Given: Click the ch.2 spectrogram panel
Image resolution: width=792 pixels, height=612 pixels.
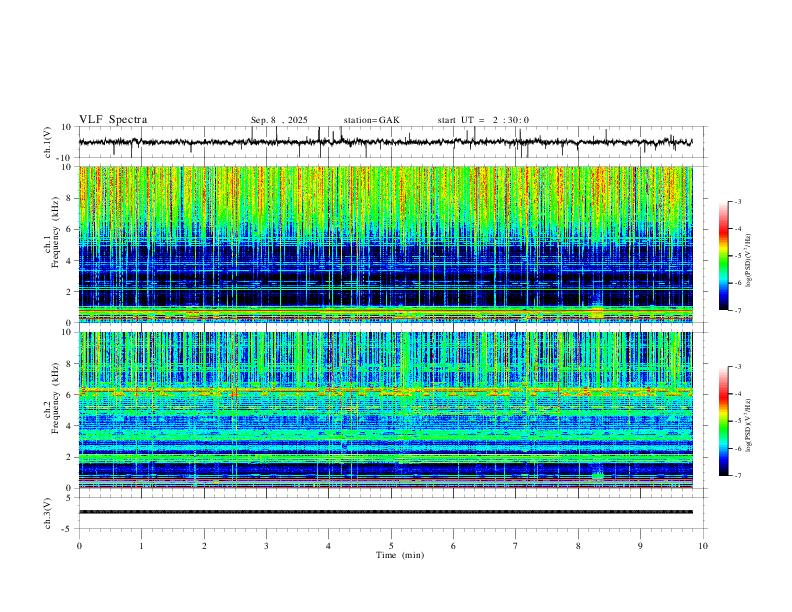Looking at the screenshot, I should pos(385,410).
